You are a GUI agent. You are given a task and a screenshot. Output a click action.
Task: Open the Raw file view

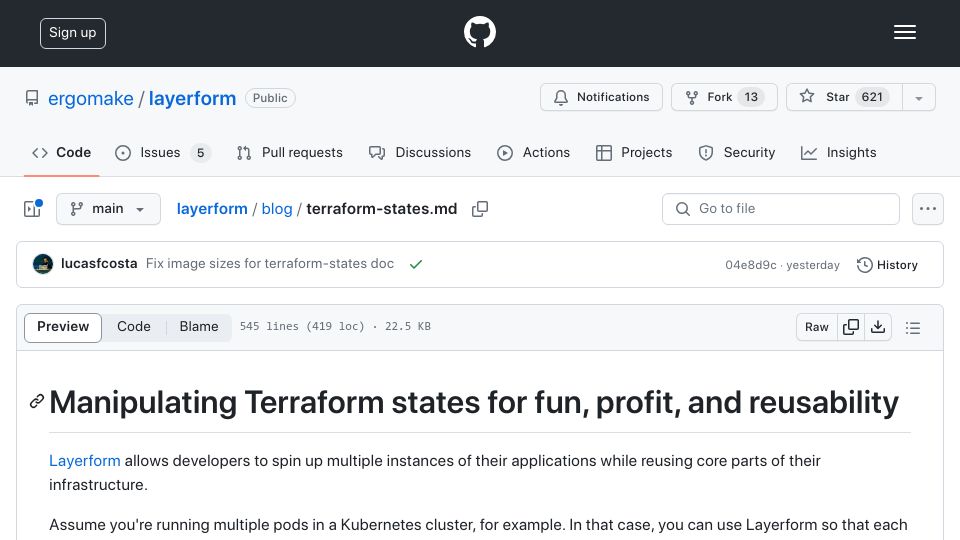click(x=817, y=328)
